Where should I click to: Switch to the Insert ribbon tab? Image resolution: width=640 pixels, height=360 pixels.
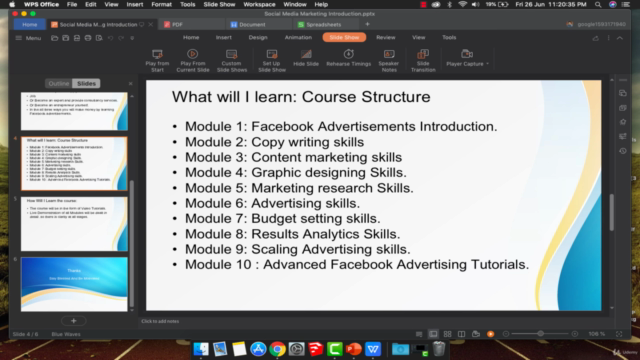click(x=224, y=38)
